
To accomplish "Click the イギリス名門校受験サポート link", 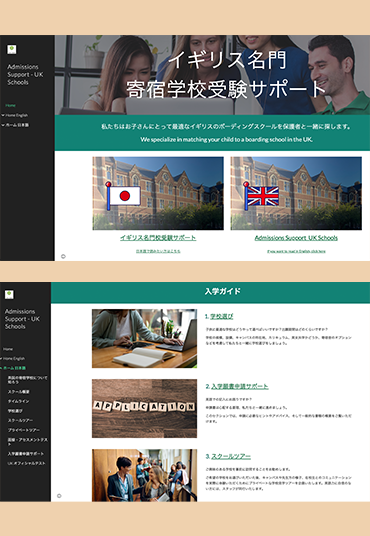I will [x=158, y=238].
